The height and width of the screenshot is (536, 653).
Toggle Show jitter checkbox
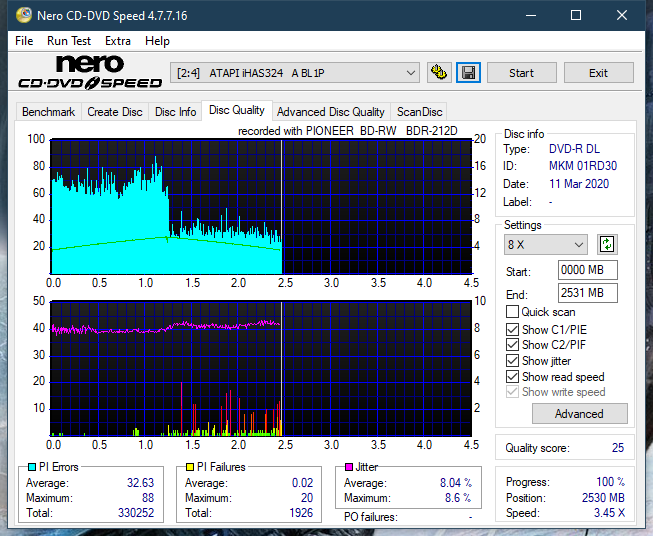[x=512, y=361]
